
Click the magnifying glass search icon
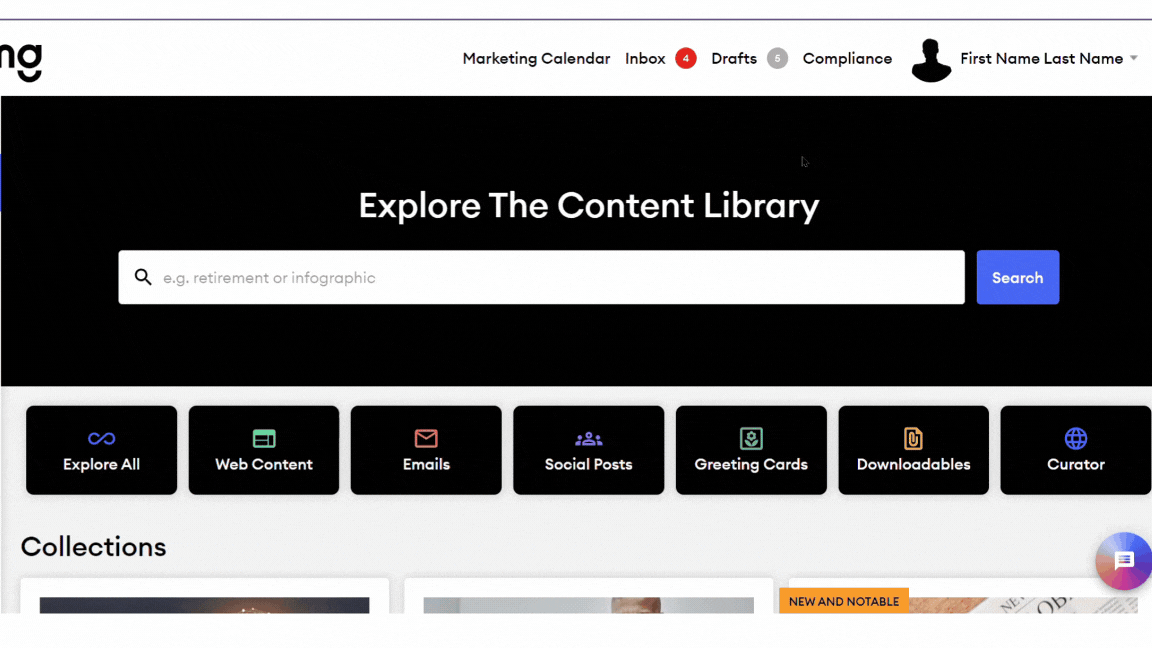click(143, 277)
